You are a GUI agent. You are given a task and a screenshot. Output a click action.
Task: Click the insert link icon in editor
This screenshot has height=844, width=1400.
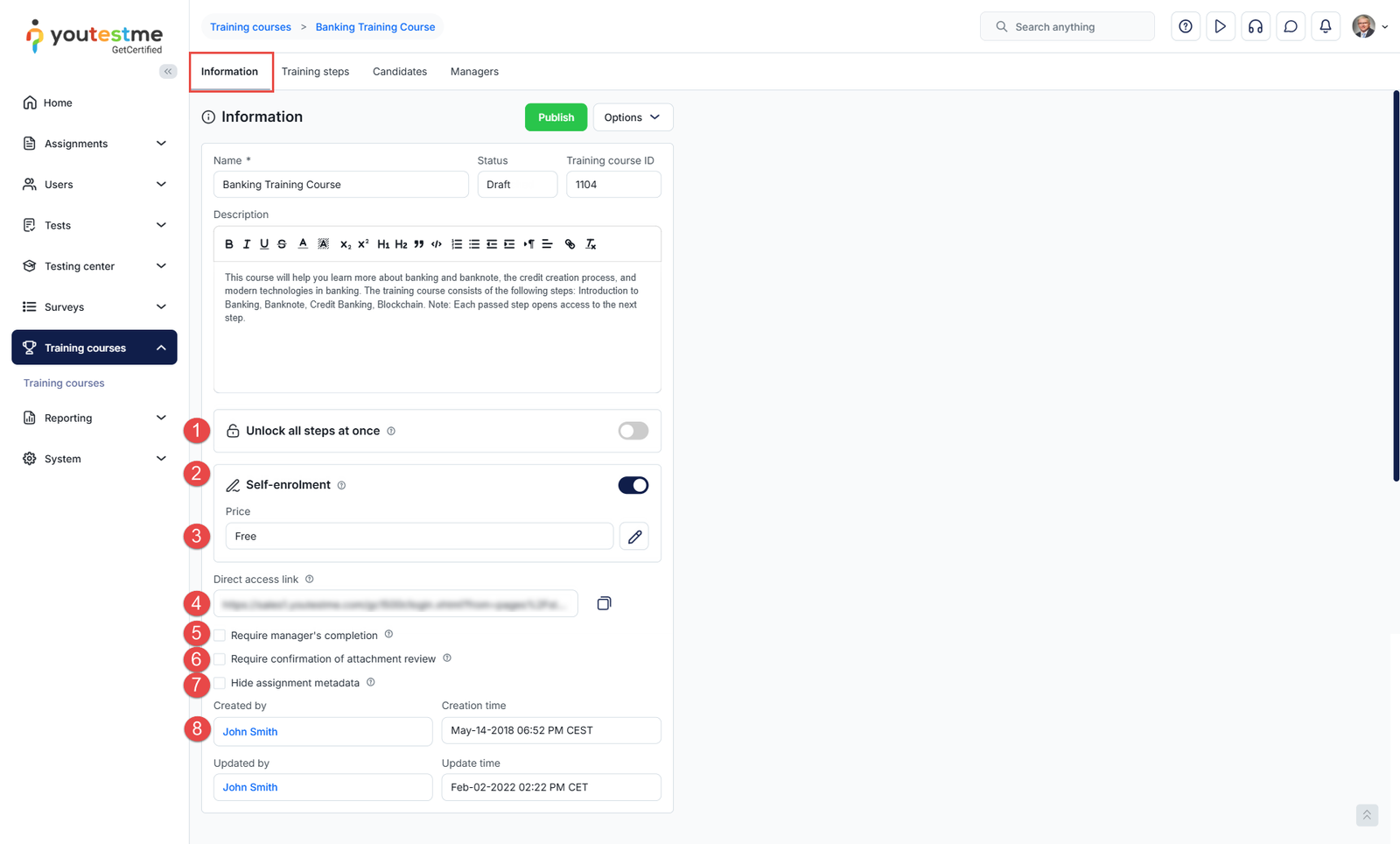point(570,244)
